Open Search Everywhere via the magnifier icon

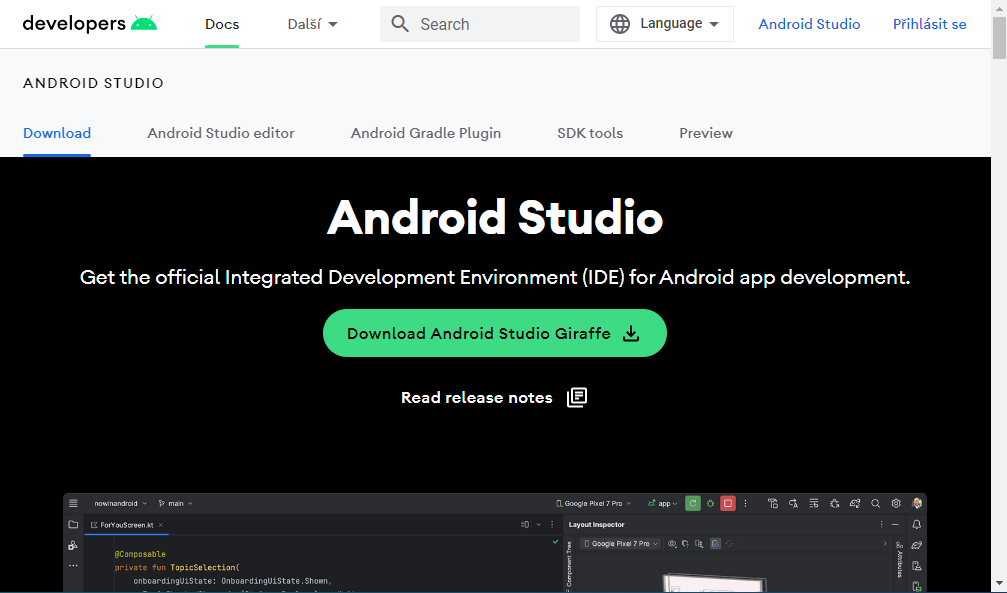click(875, 503)
